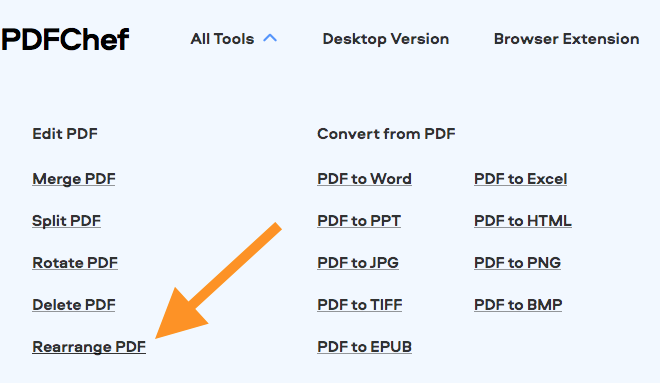Viewport: 660px width, 383px height.
Task: Open the Merge PDF tool
Action: pos(74,179)
